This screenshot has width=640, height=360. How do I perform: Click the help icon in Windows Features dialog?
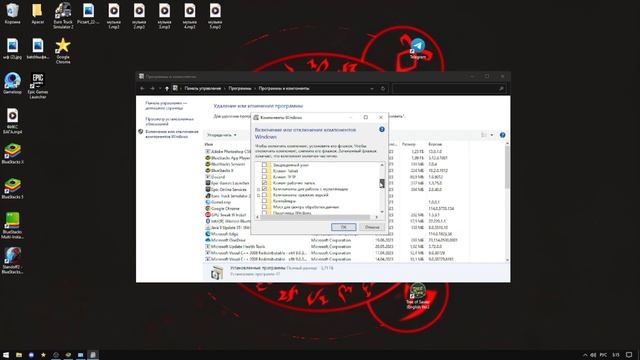tap(382, 129)
